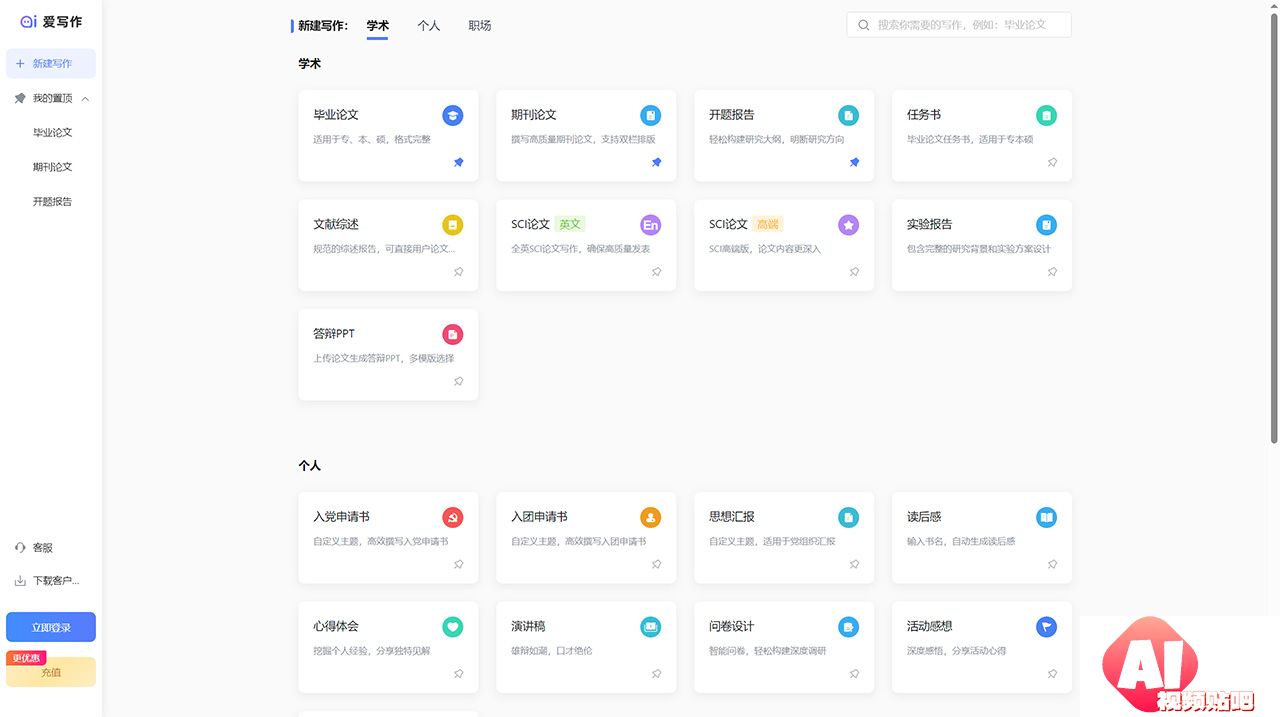This screenshot has height=717, width=1280.
Task: Unpin the 毕业论文 card
Action: 459,162
